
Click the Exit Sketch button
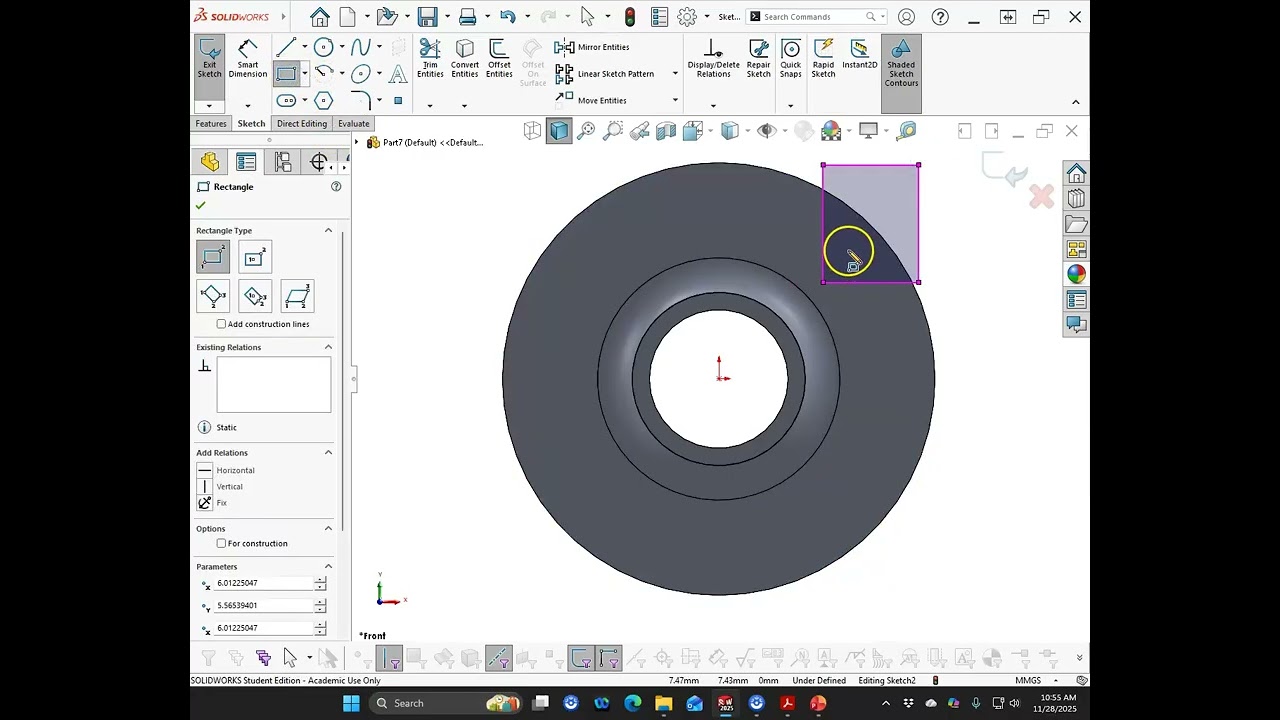(x=209, y=58)
